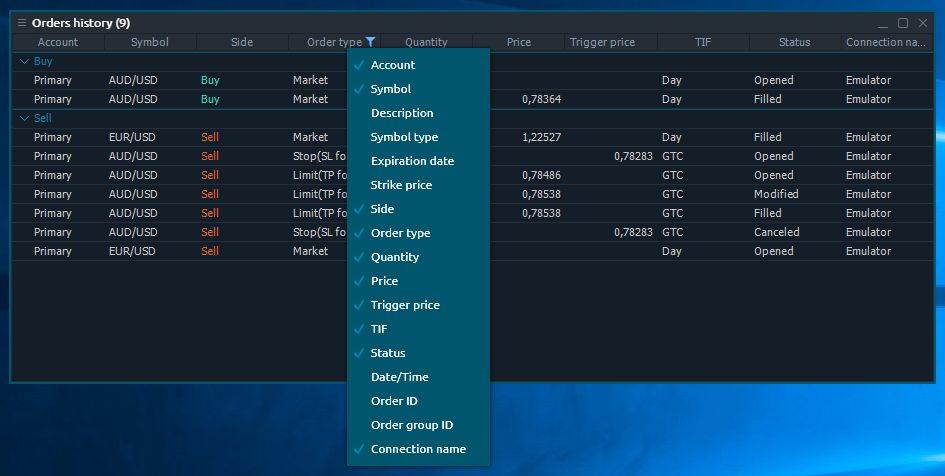This screenshot has height=476, width=945.
Task: Enable the Description column
Action: point(402,113)
